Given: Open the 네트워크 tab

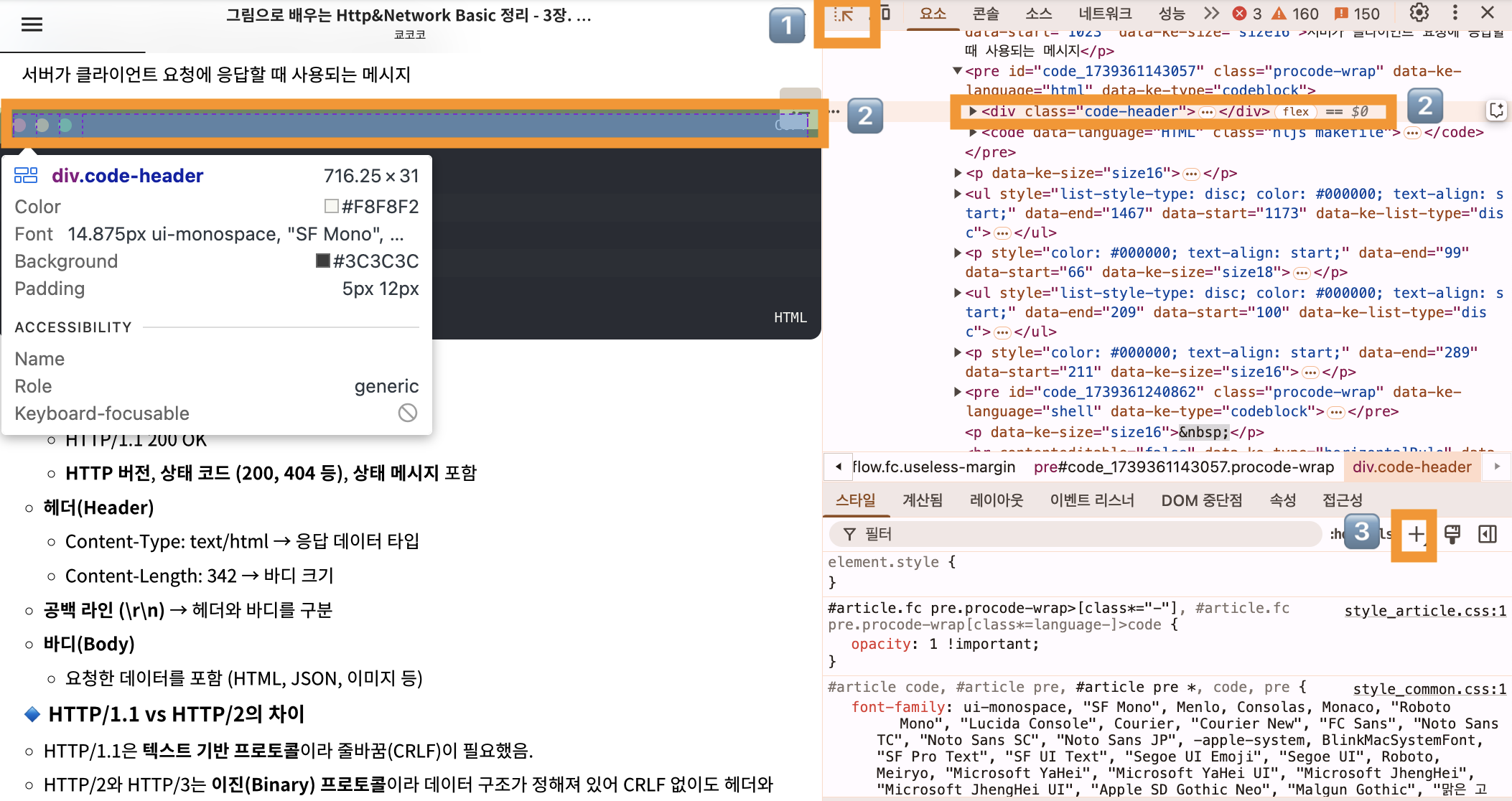Looking at the screenshot, I should click(x=1105, y=14).
